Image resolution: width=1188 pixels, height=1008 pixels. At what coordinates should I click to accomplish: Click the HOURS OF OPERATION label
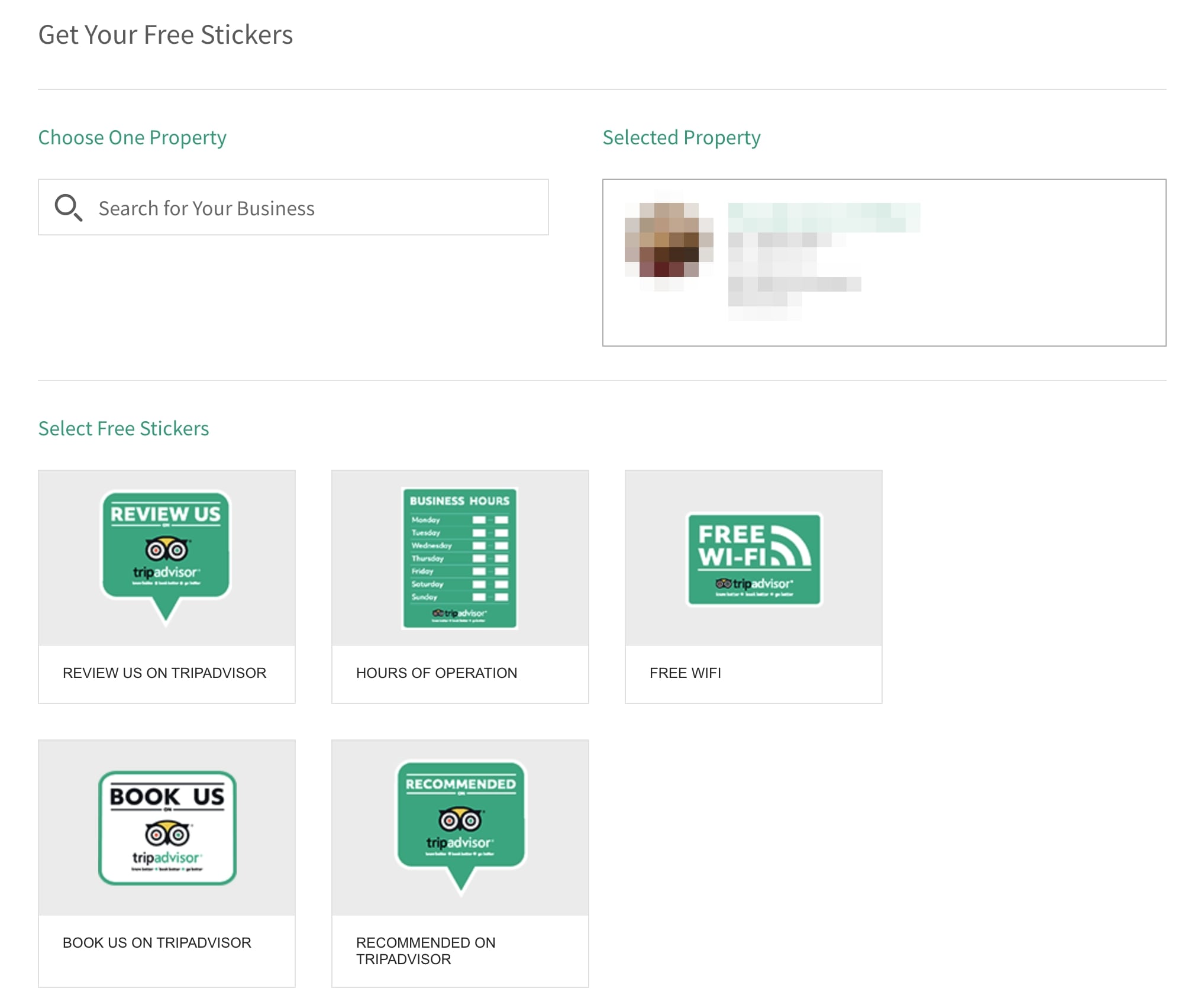[437, 673]
